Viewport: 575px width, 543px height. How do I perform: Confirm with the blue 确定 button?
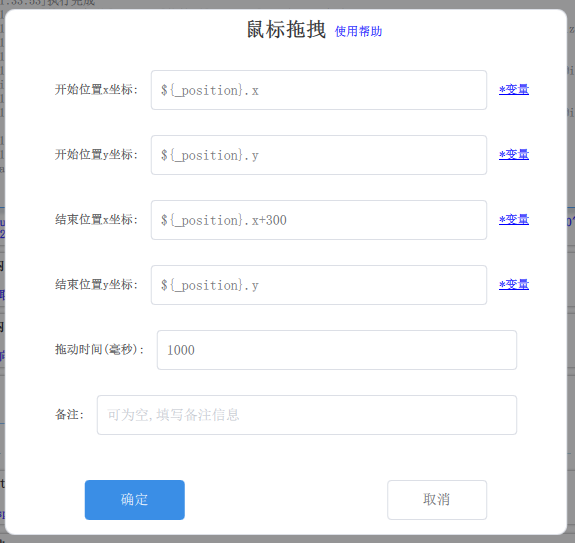pyautogui.click(x=135, y=500)
